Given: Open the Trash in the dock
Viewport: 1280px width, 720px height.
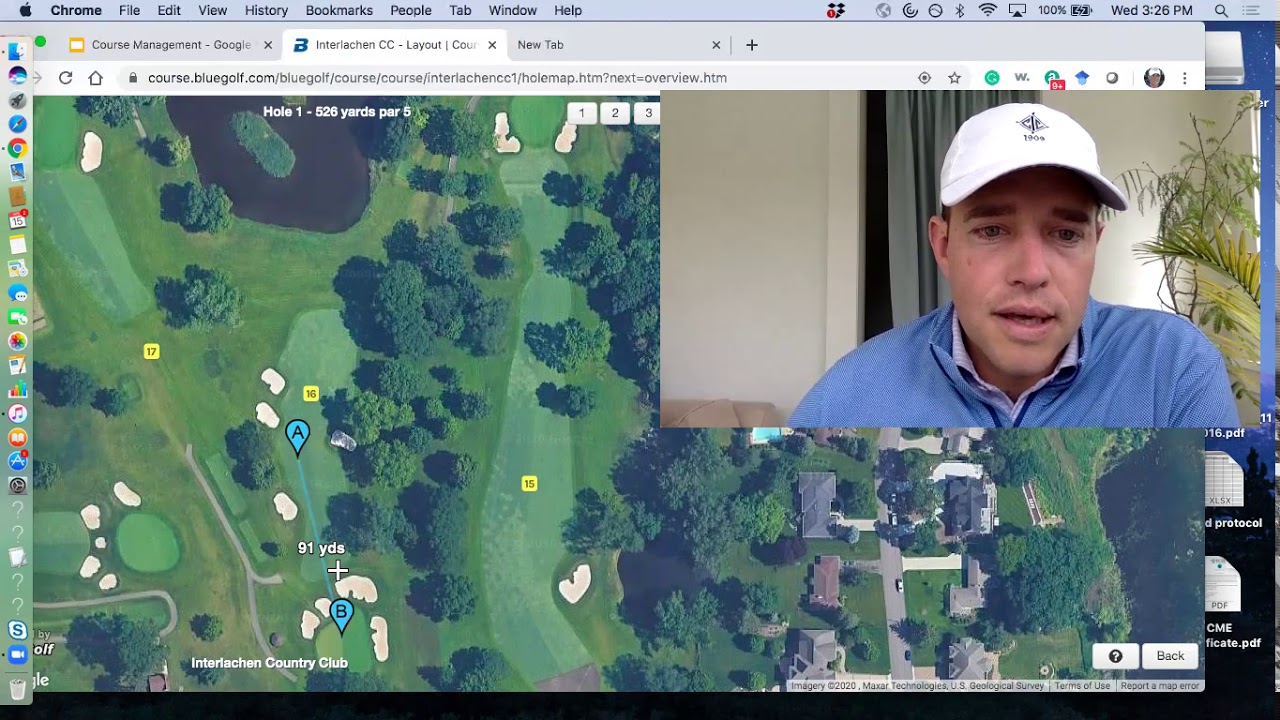Looking at the screenshot, I should pyautogui.click(x=17, y=688).
